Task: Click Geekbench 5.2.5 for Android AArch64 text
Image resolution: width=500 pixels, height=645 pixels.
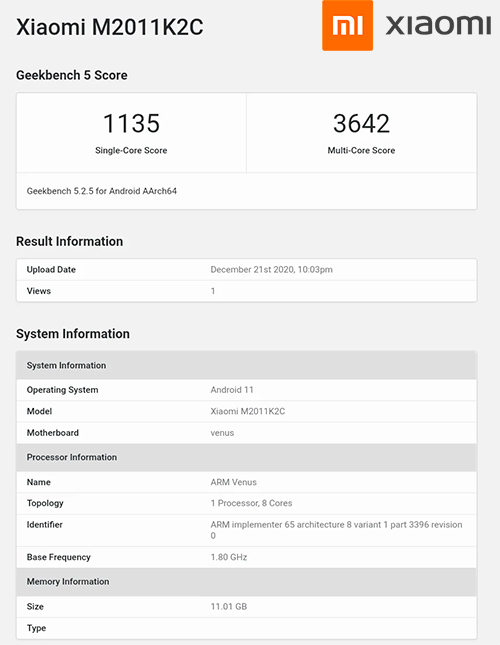Action: pos(102,191)
